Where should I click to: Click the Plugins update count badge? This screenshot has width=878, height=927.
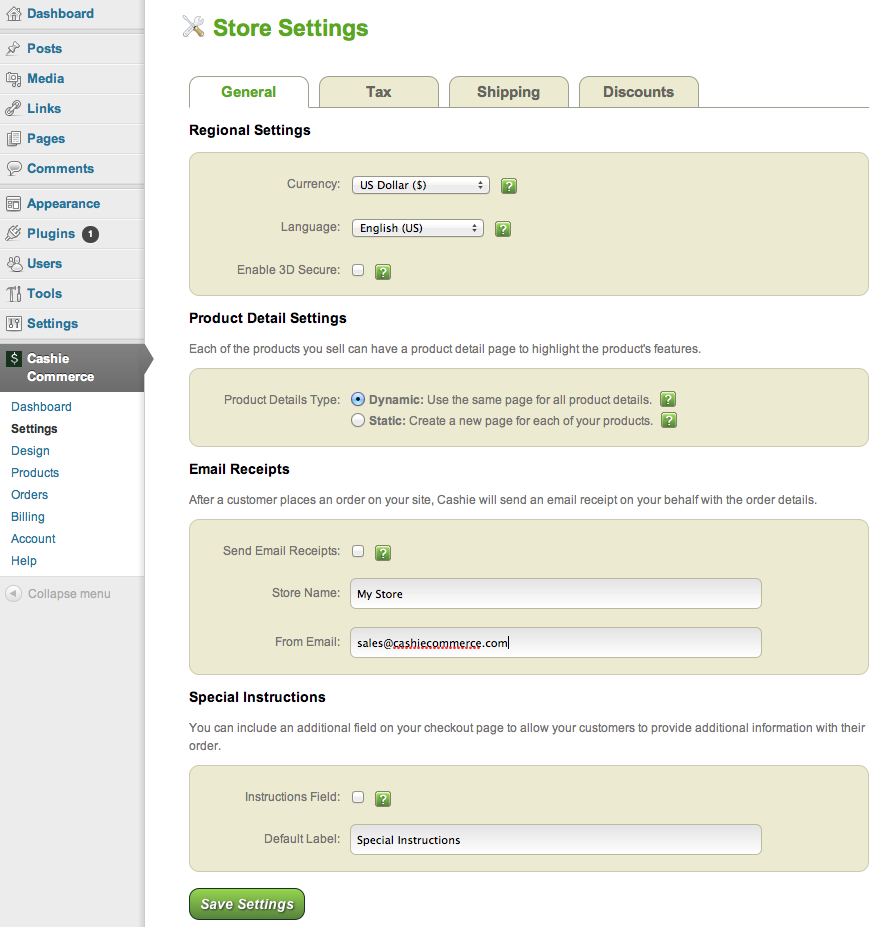[90, 234]
